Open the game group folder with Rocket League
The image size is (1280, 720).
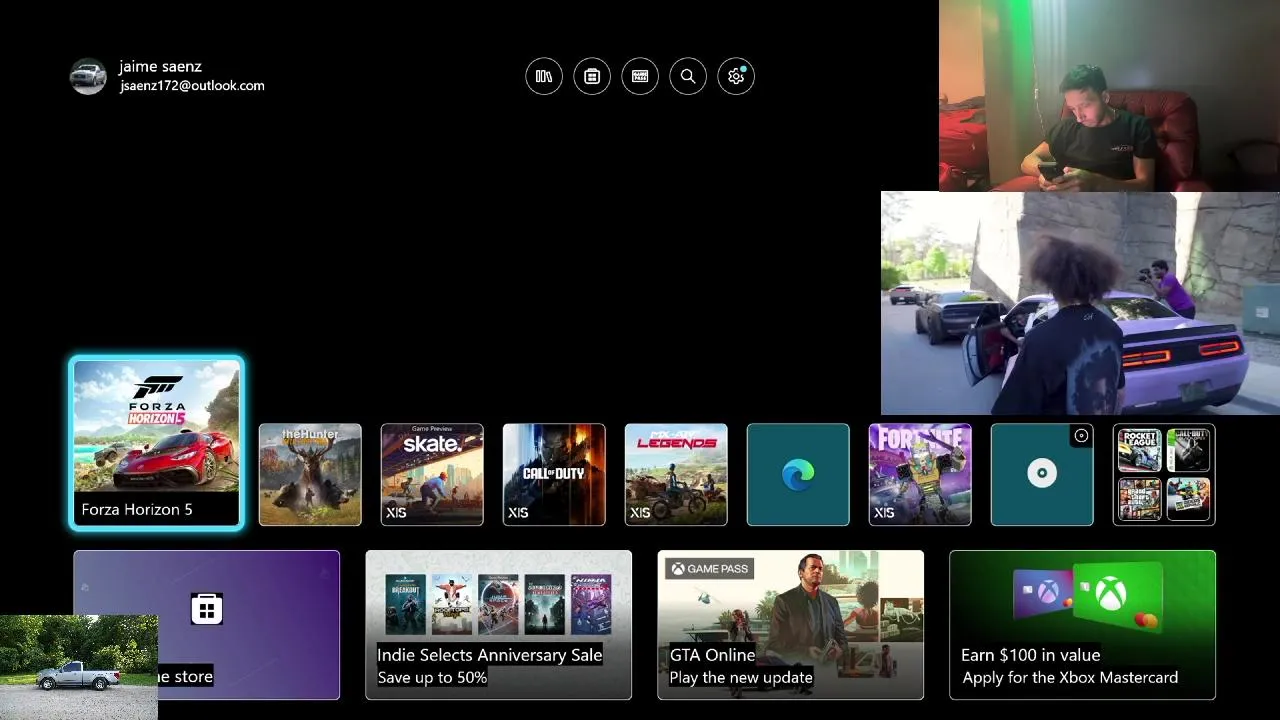click(1164, 474)
